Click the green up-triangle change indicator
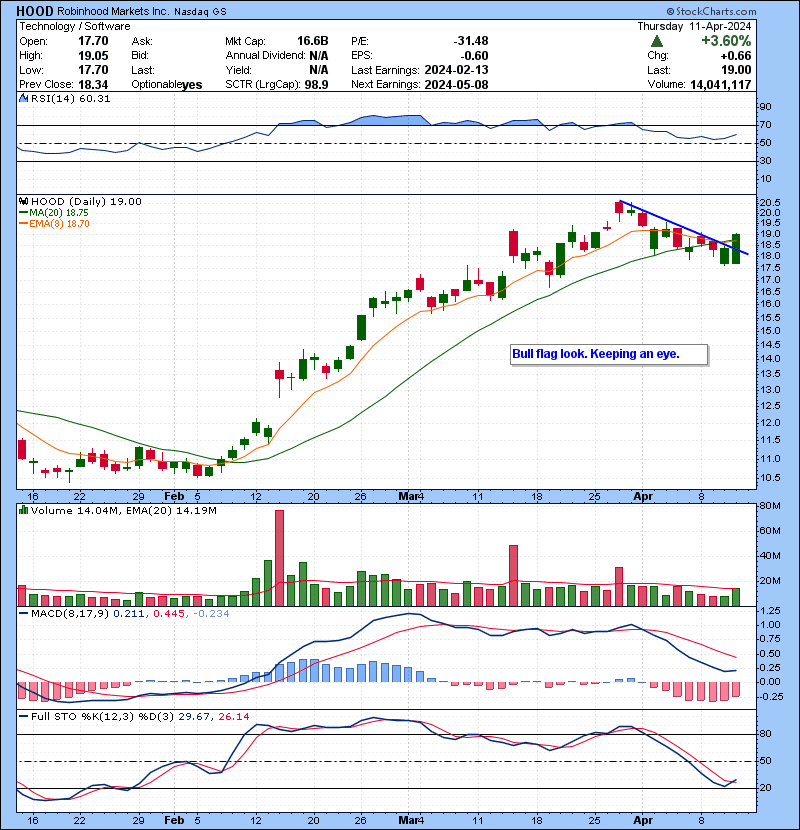This screenshot has height=830, width=800. pyautogui.click(x=657, y=41)
